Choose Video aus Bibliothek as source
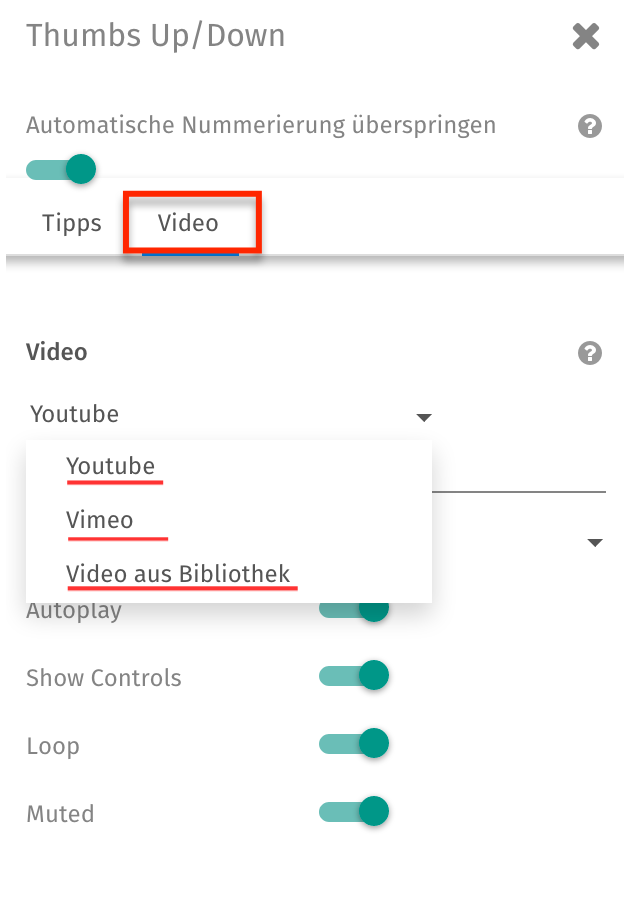624x918 pixels. coord(180,573)
